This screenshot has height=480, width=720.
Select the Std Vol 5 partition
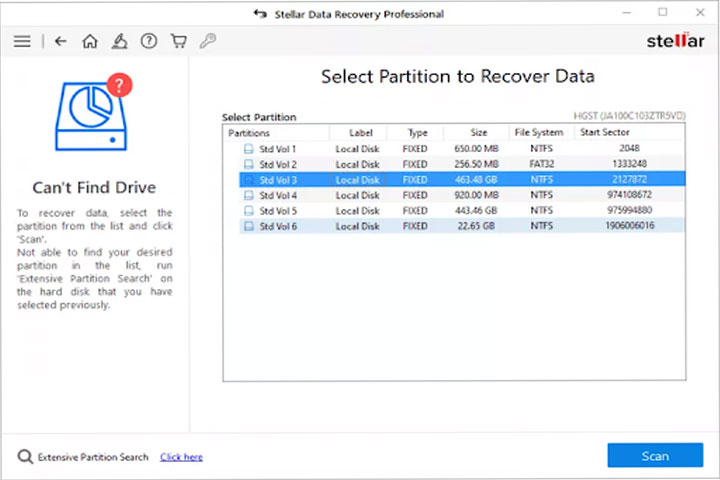462,211
